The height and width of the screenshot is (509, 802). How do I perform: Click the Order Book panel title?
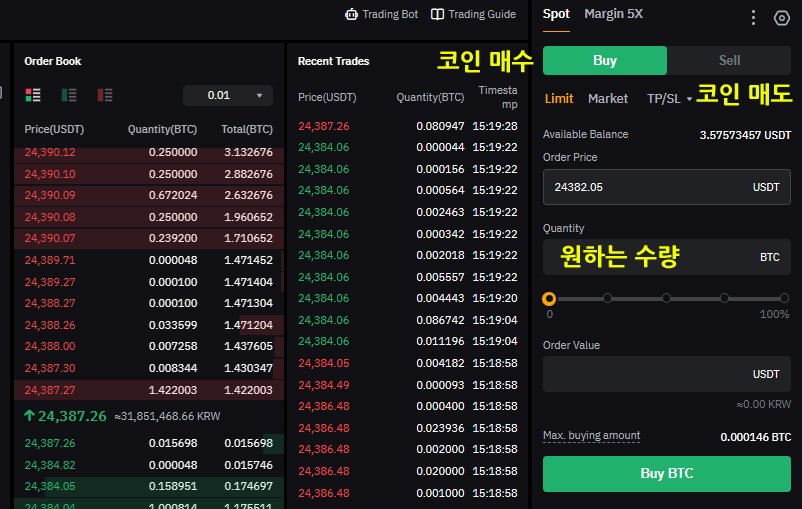pos(53,61)
